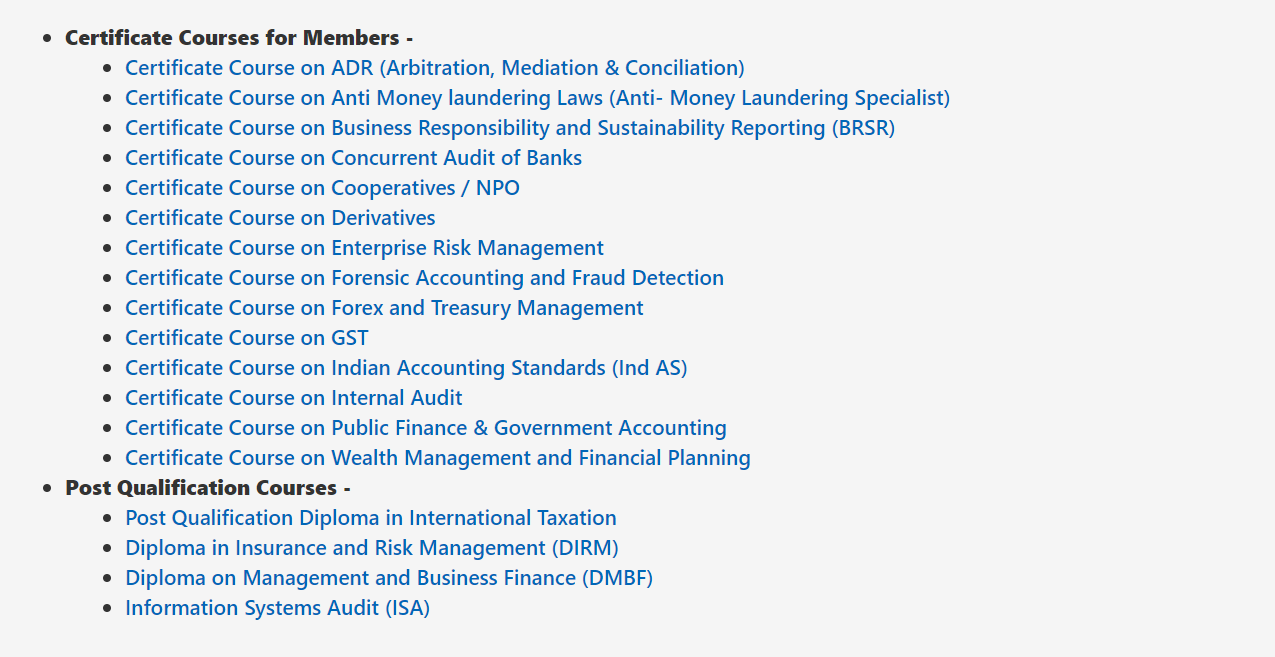
Task: Open Indian Accounting Standards (Ind AS) course
Action: [406, 368]
